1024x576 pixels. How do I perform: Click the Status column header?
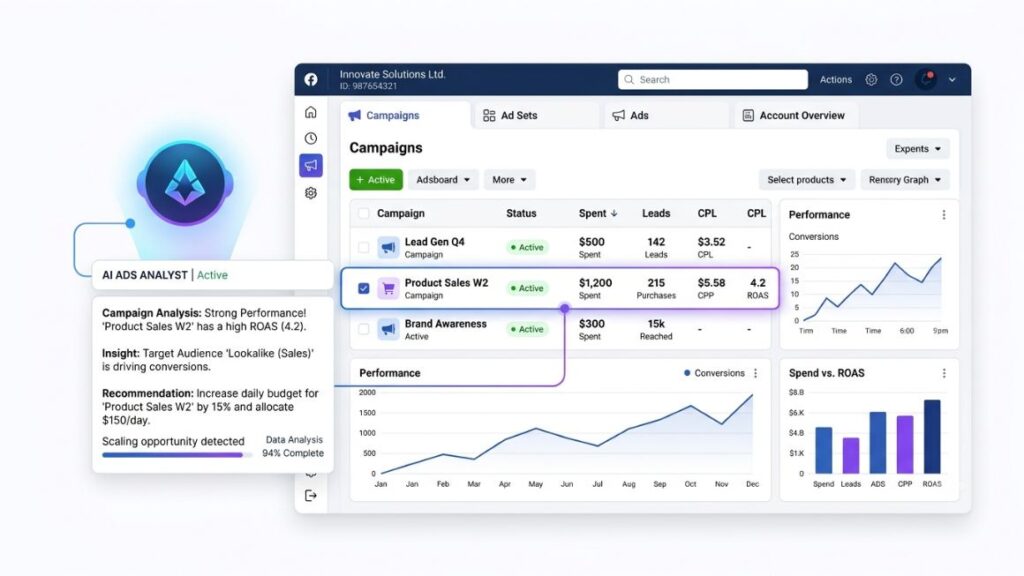(x=521, y=214)
